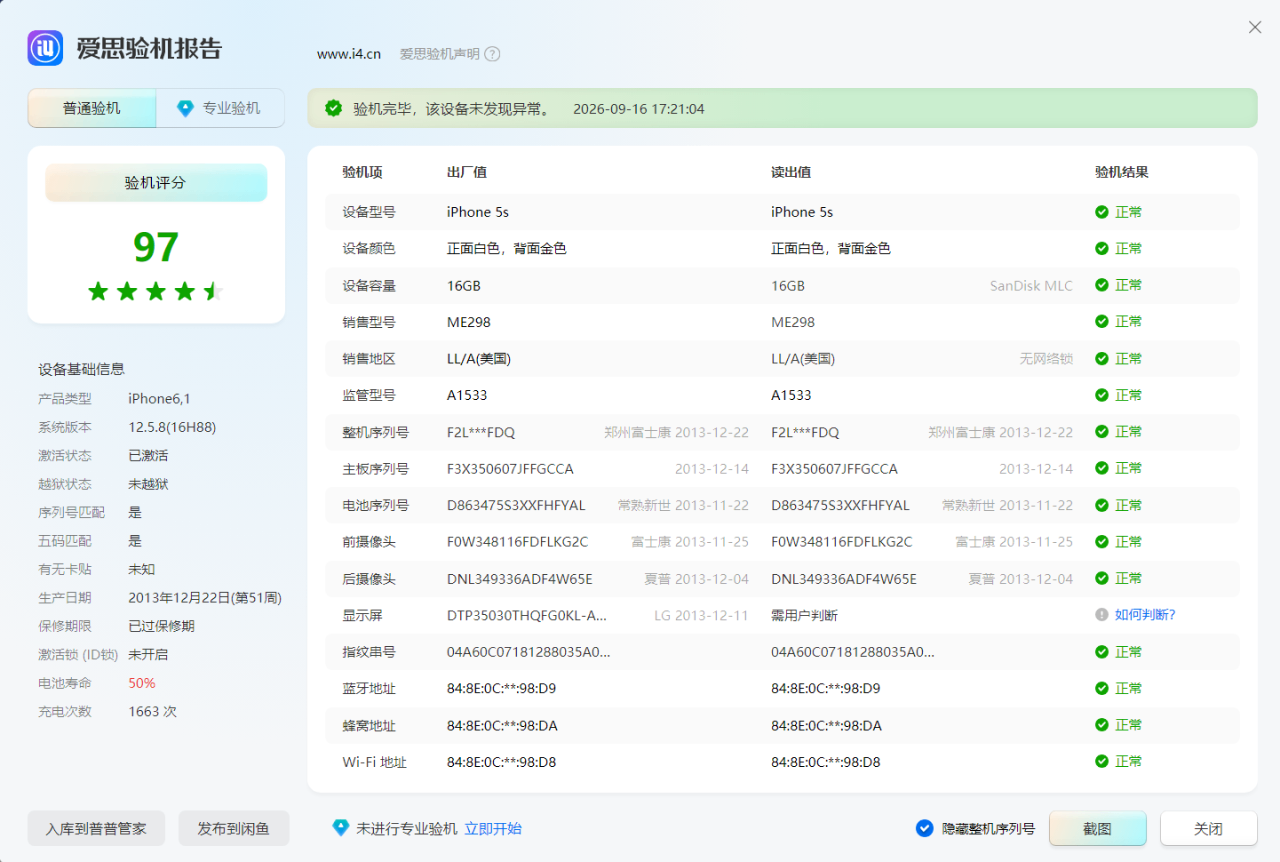This screenshot has height=862, width=1280.
Task: Switch to the 普通验机 tab
Action: [92, 108]
